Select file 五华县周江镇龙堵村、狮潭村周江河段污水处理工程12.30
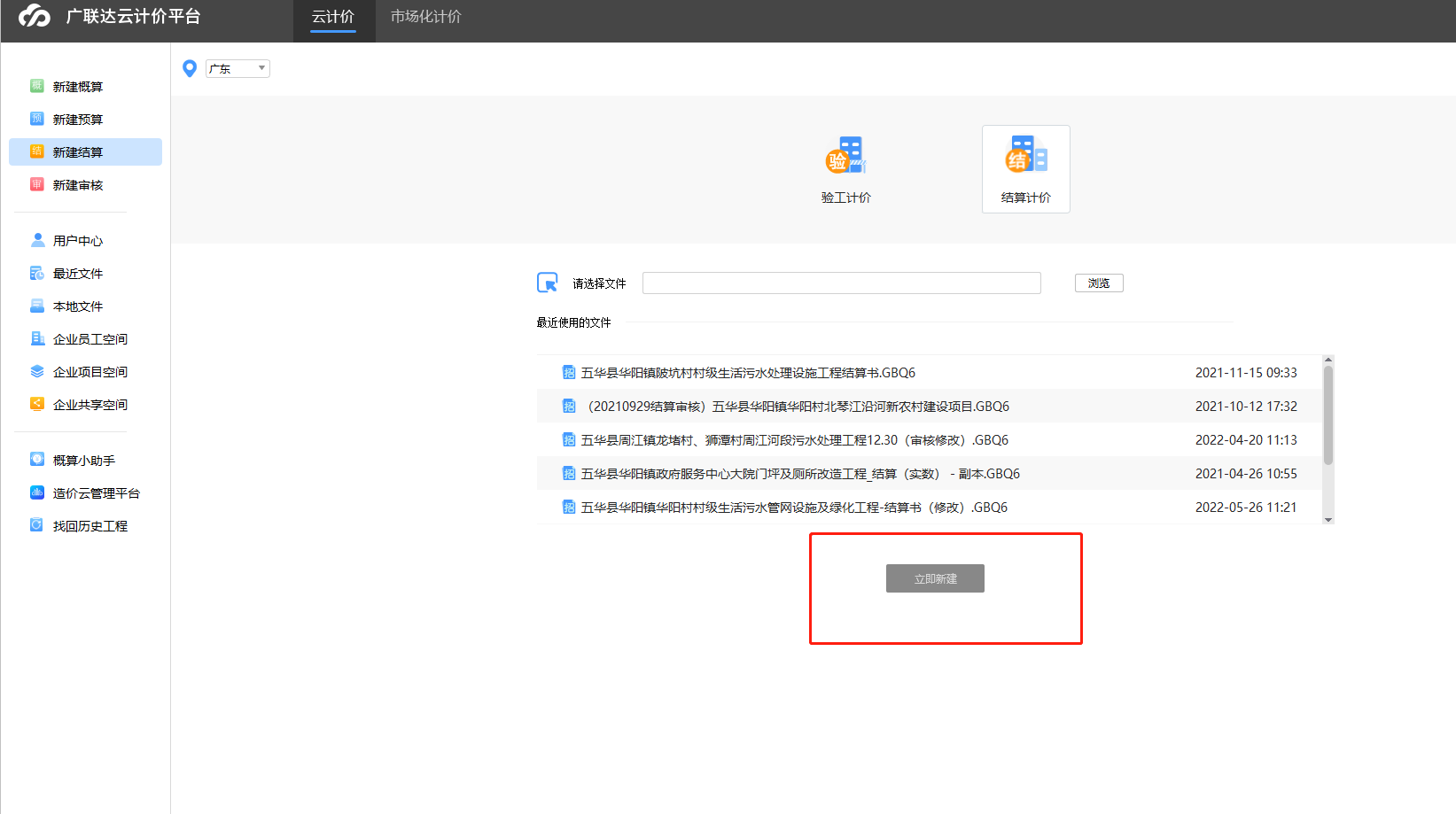Image resolution: width=1456 pixels, height=814 pixels. pos(795,440)
